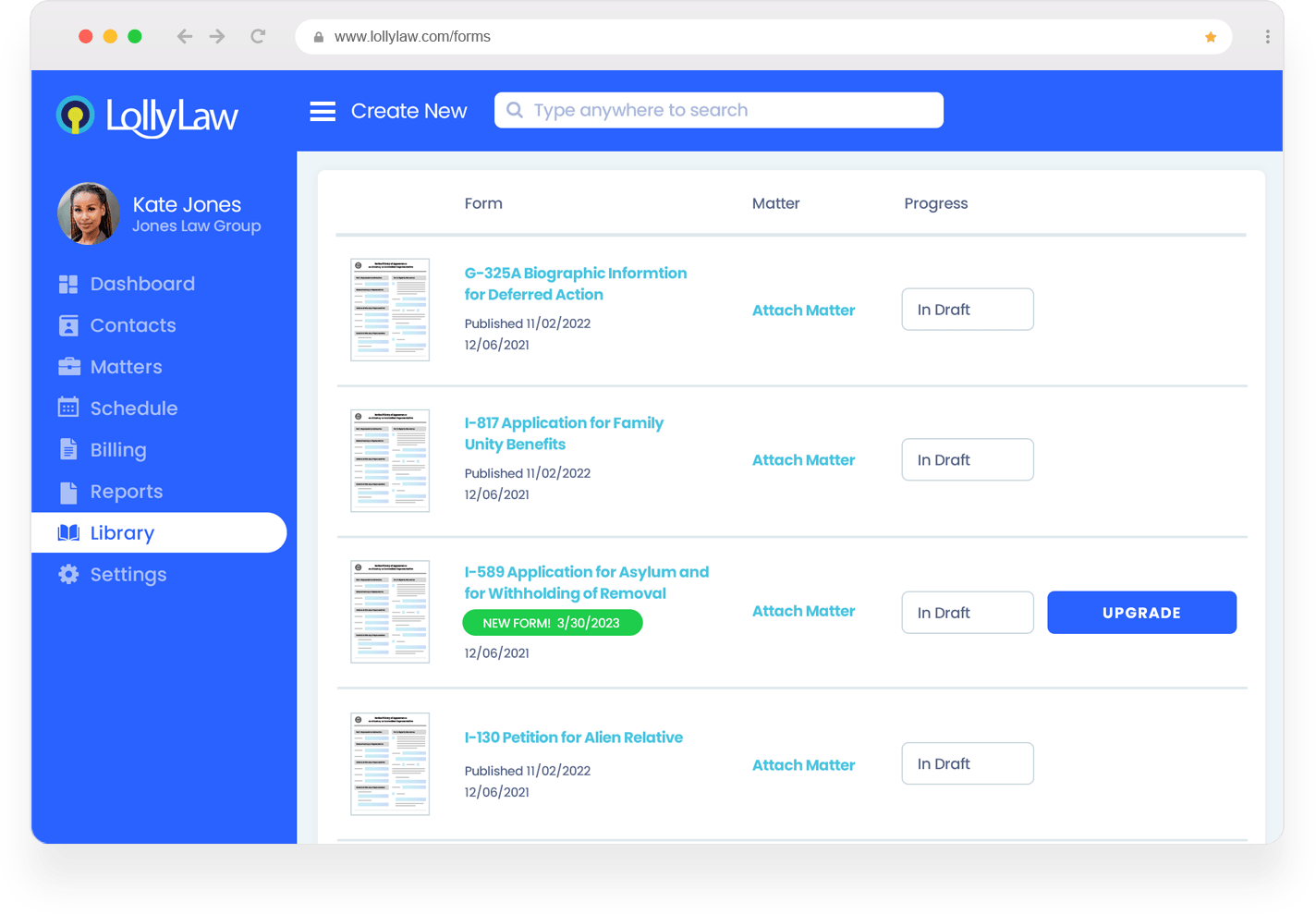Click the I-130 form thumbnail

pyautogui.click(x=390, y=764)
